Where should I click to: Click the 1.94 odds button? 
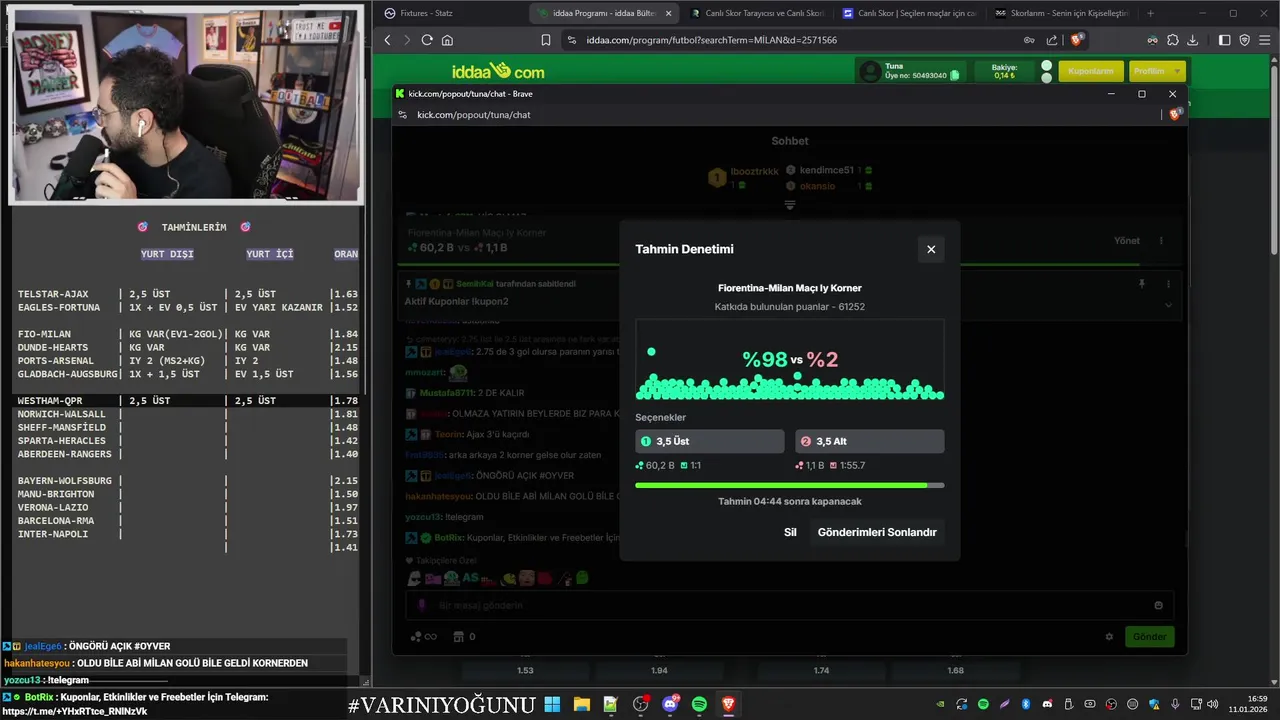pos(659,670)
